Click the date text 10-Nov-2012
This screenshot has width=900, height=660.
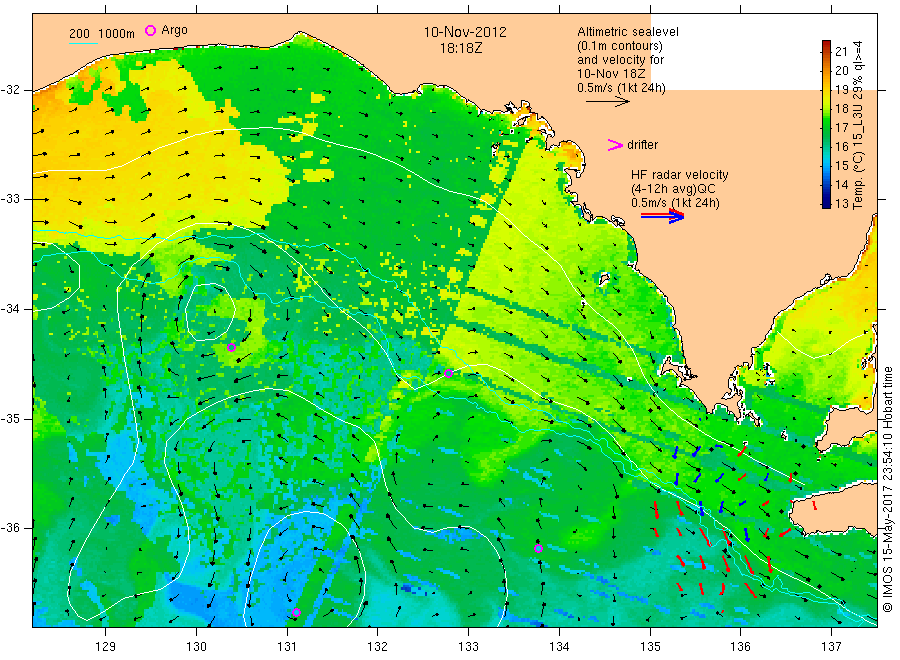[465, 32]
